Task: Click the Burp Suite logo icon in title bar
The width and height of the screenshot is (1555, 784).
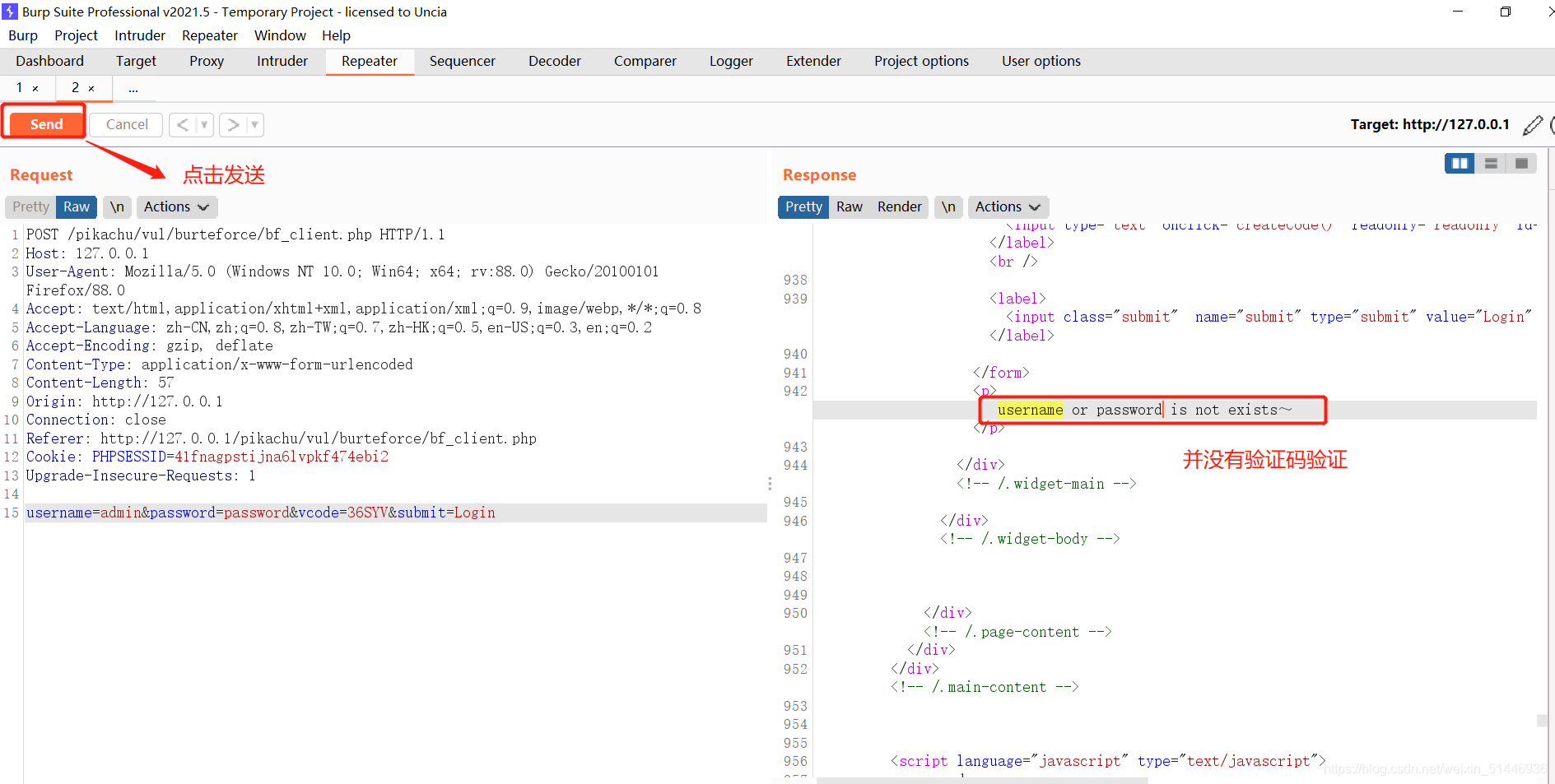Action: (10, 12)
